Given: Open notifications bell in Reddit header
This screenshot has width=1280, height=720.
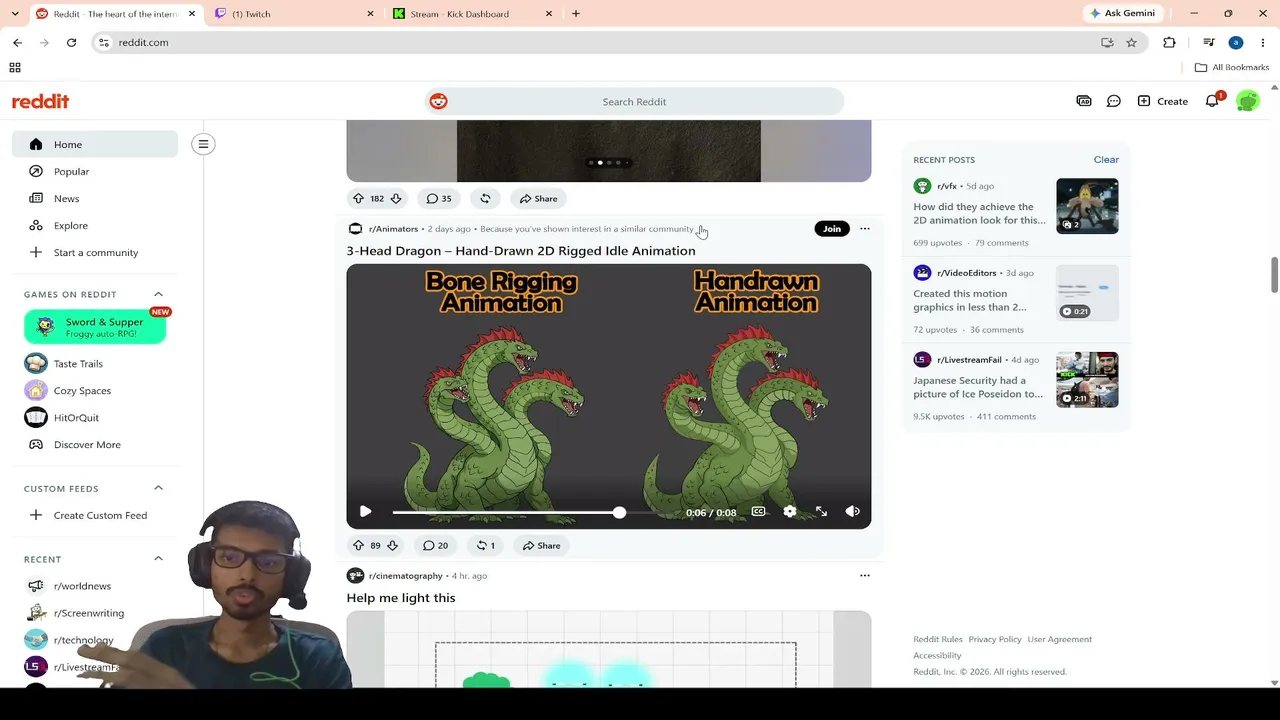Looking at the screenshot, I should 1212,101.
